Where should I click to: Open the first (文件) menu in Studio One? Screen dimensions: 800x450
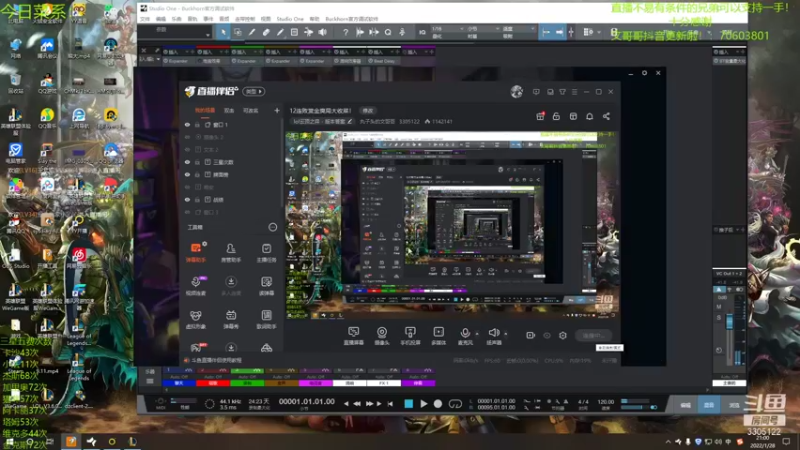point(145,19)
